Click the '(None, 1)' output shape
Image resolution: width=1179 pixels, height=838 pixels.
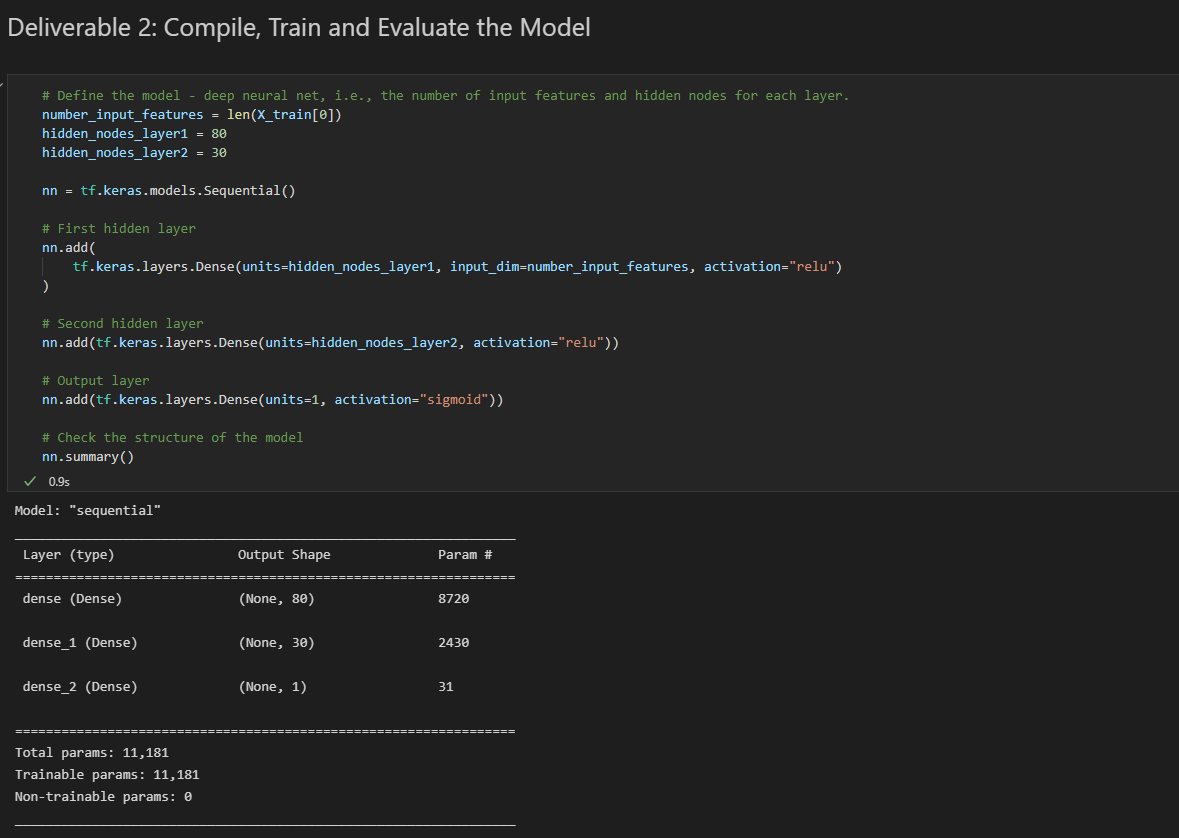coord(272,686)
